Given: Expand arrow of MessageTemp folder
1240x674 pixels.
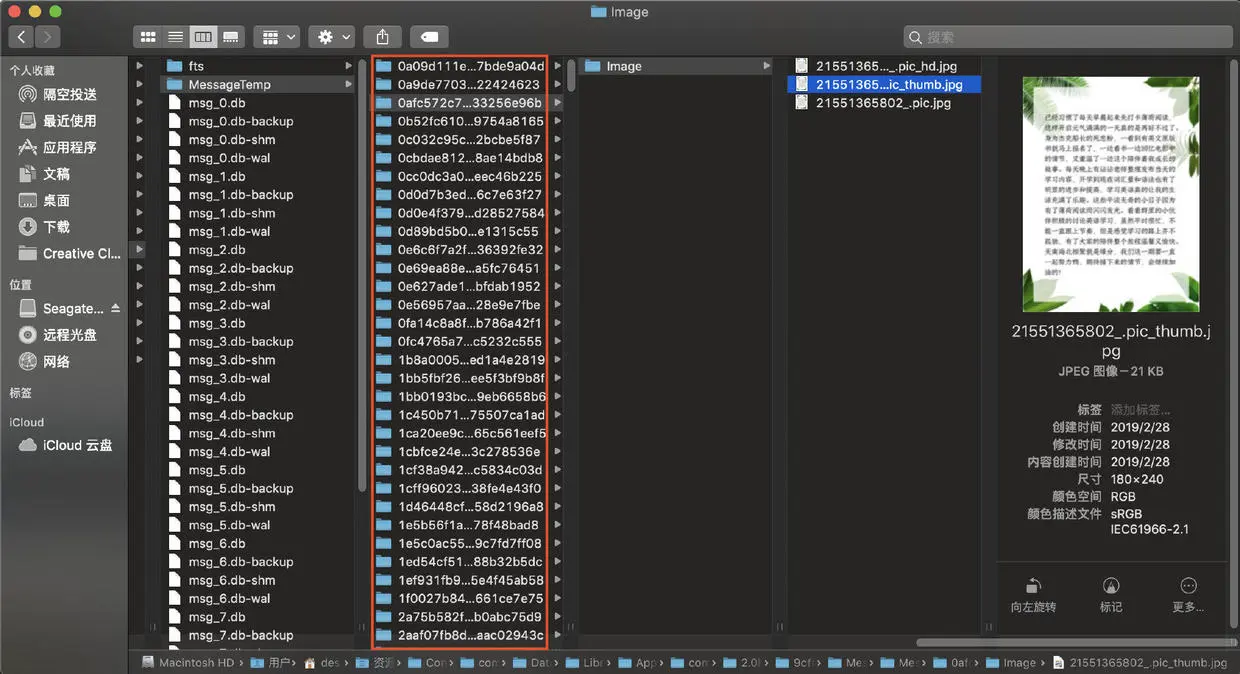Looking at the screenshot, I should point(348,85).
